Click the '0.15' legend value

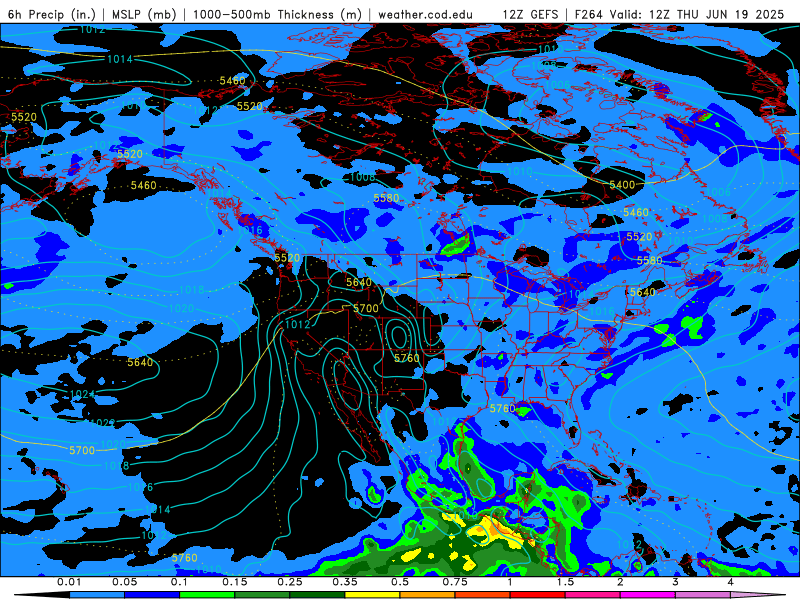click(x=235, y=582)
